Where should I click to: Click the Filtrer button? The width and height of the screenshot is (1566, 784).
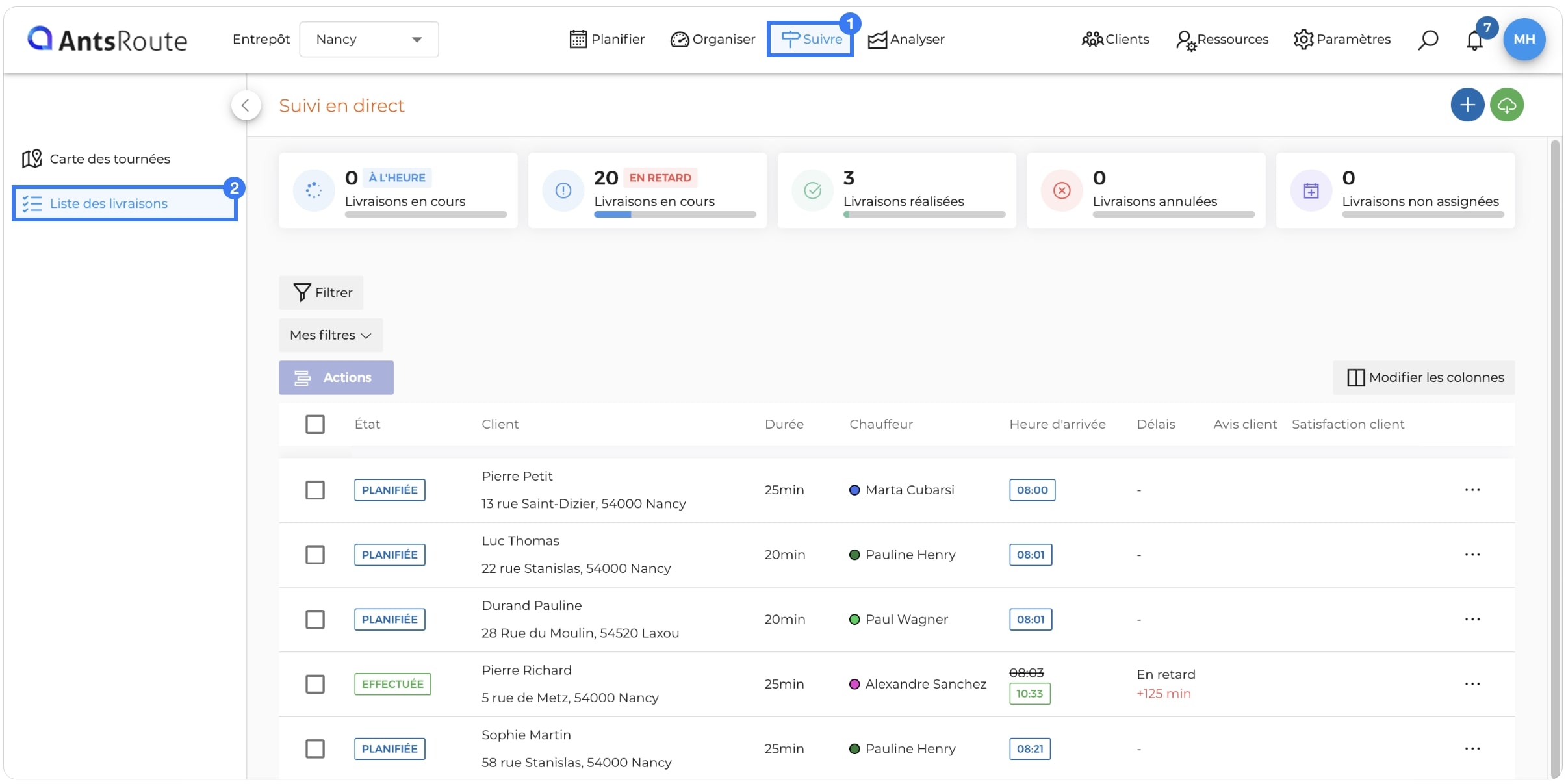(x=321, y=293)
